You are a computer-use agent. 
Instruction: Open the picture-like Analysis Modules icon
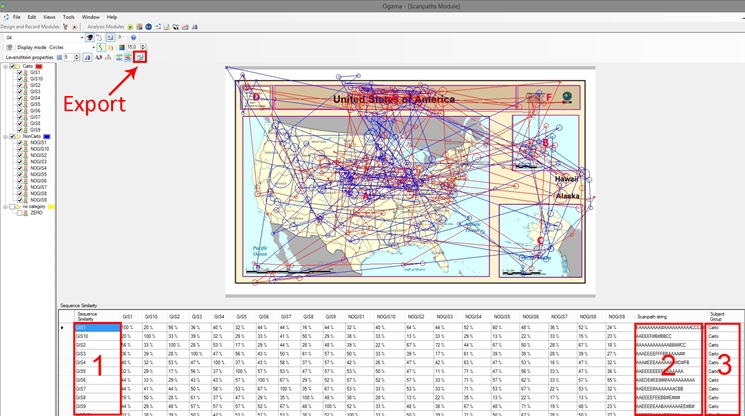(x=139, y=27)
